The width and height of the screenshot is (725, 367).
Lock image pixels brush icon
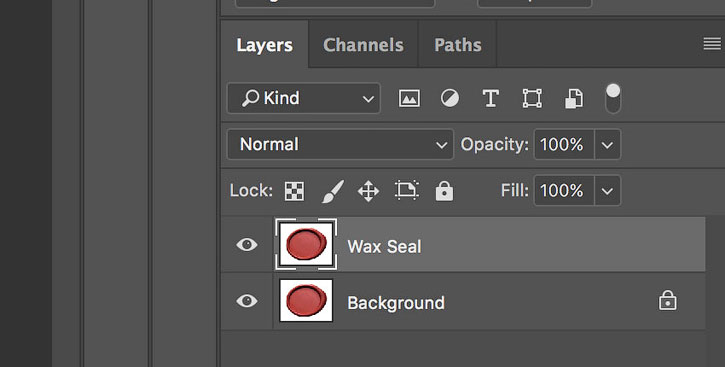point(333,191)
